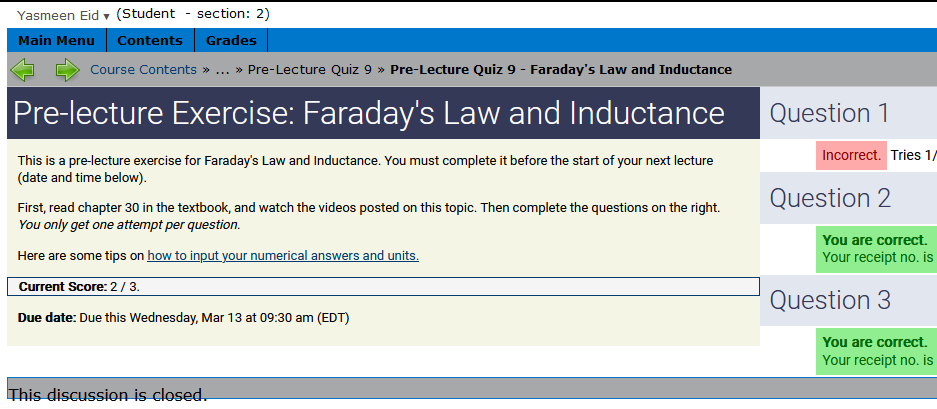The image size is (937, 409).
Task: Open the Main Menu item
Action: pyautogui.click(x=56, y=41)
